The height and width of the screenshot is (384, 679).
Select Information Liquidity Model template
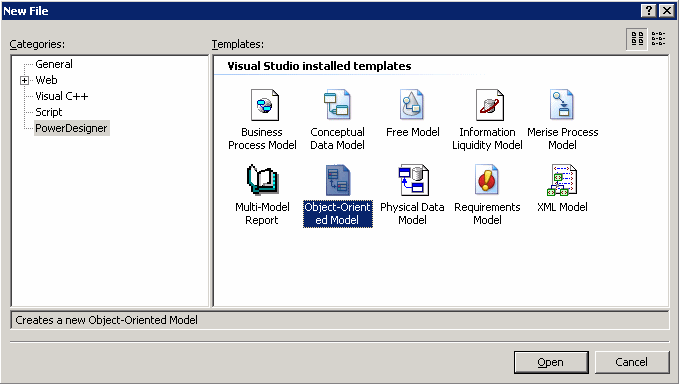[489, 105]
